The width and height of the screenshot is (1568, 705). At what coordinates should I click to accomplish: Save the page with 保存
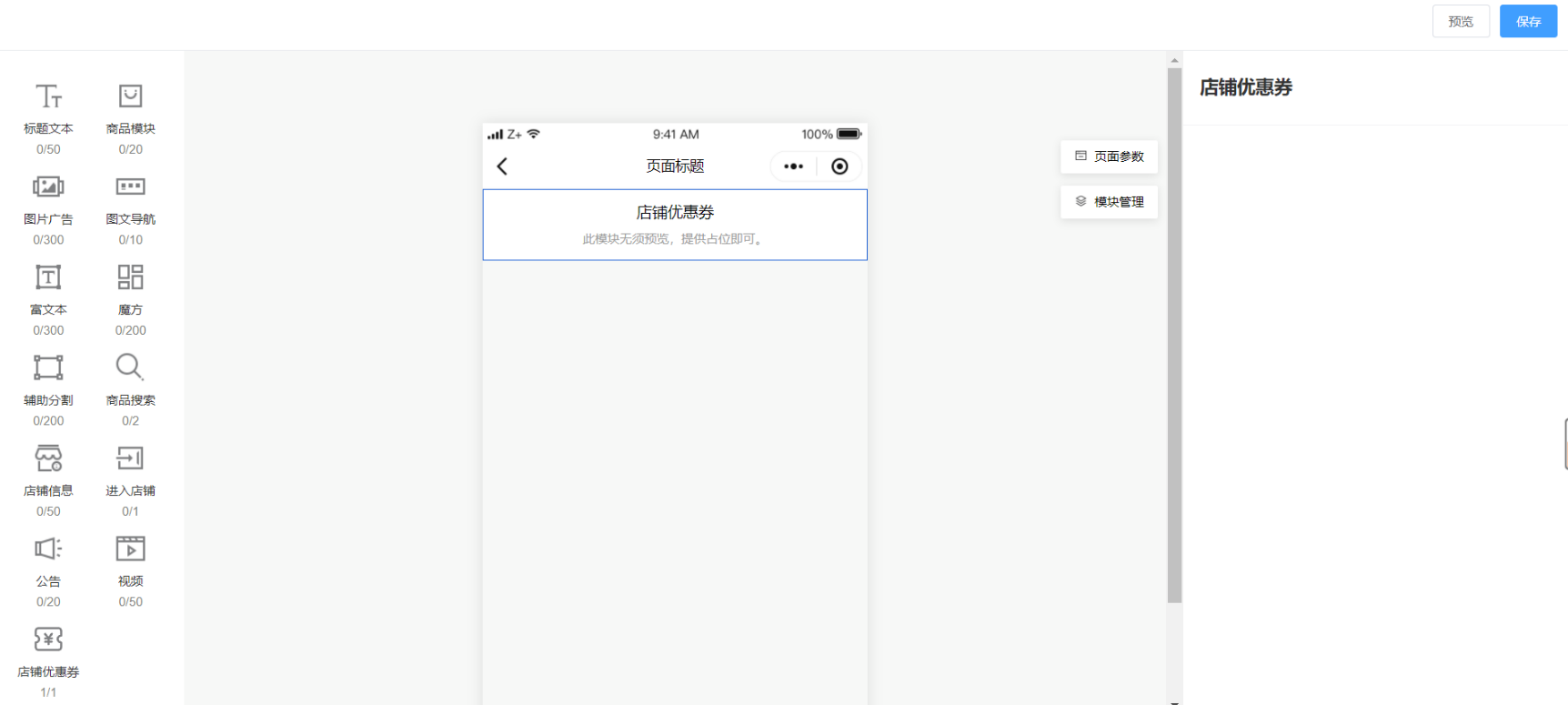point(1528,21)
